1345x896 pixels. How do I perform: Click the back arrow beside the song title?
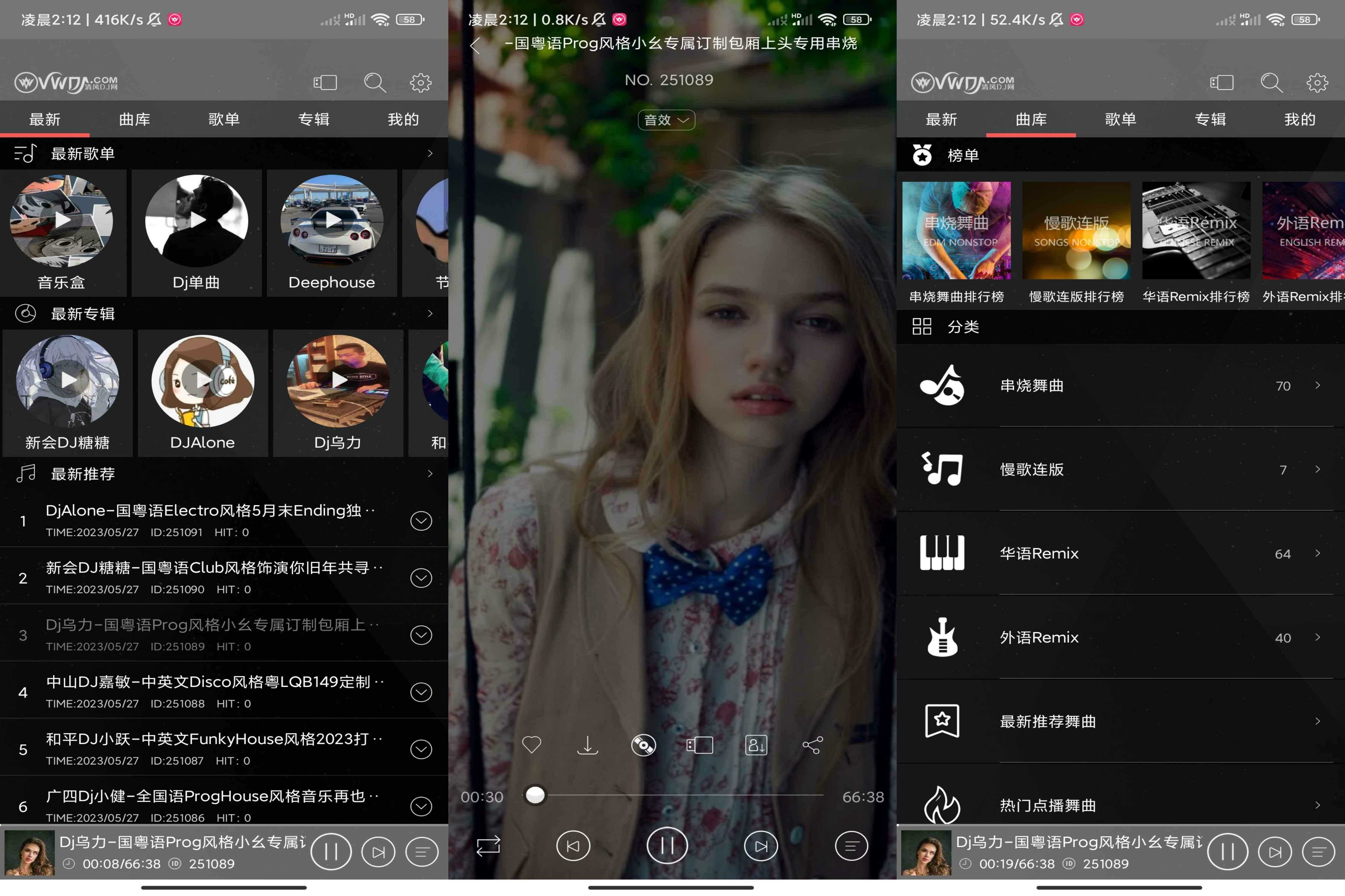[x=475, y=45]
